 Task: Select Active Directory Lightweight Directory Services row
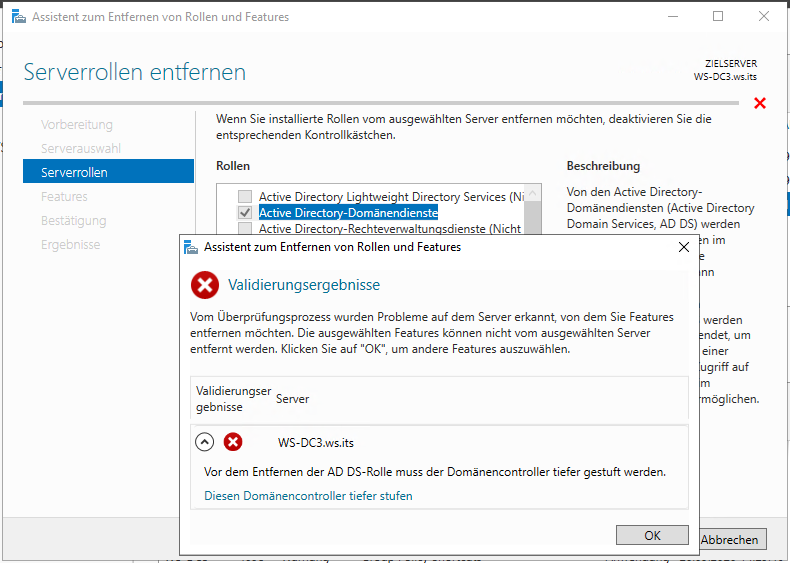pyautogui.click(x=391, y=197)
